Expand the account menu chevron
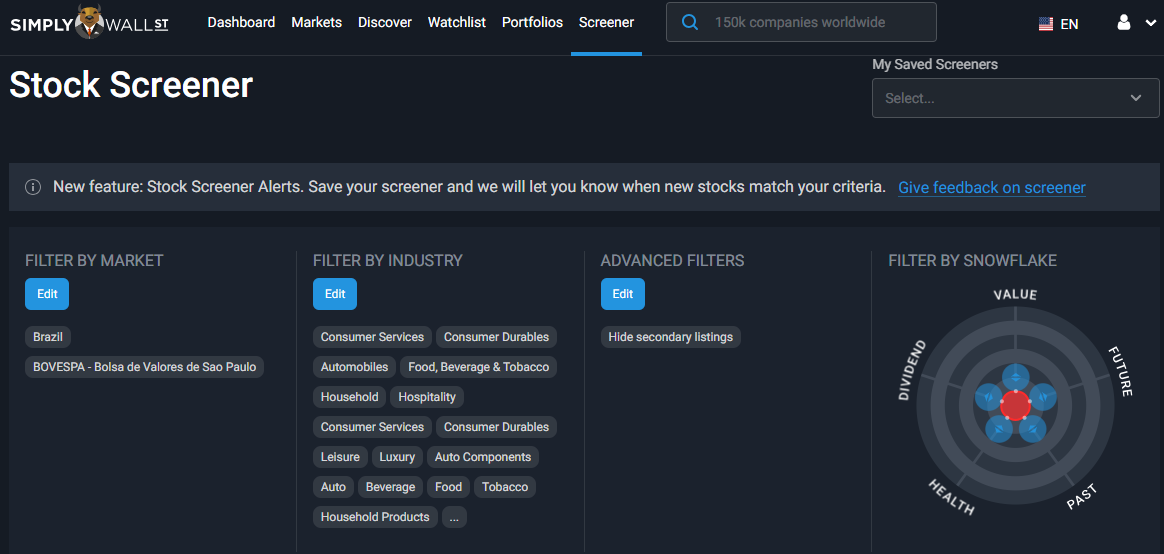This screenshot has width=1164, height=554. (x=1151, y=24)
